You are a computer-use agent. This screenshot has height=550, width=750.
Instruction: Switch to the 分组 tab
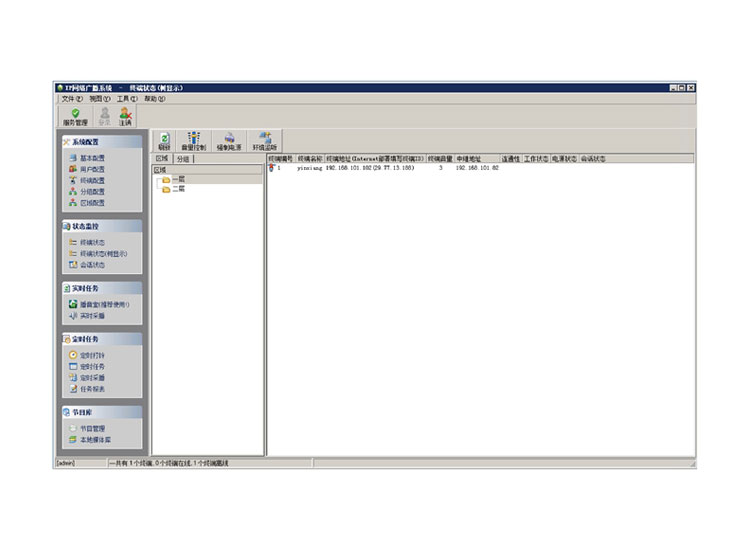click(183, 159)
